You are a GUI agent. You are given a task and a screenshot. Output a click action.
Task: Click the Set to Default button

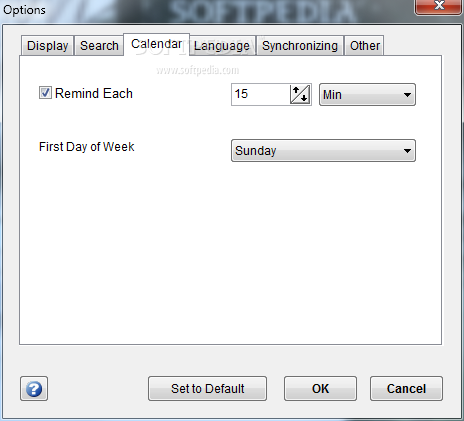[x=207, y=389]
